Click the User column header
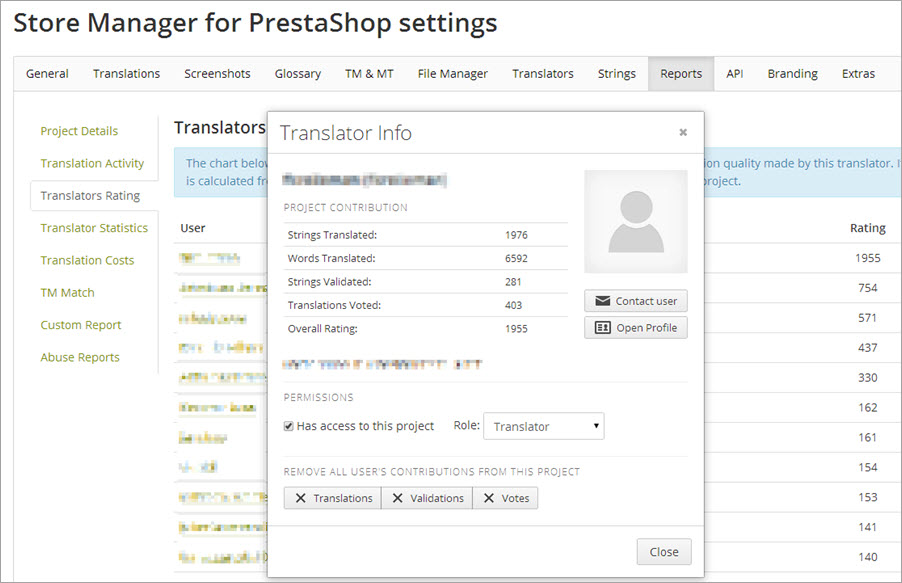Screen dimensions: 902x583 coord(193,228)
